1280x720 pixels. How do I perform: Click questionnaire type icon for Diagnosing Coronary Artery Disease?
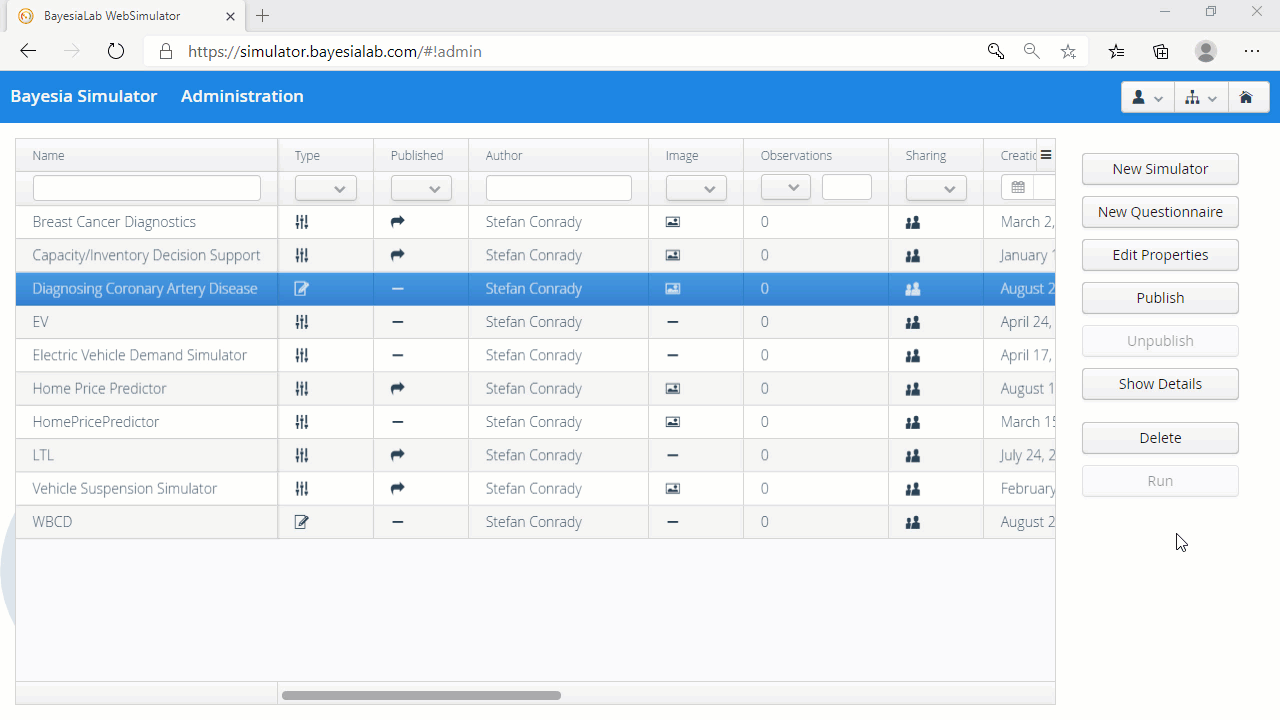click(302, 289)
